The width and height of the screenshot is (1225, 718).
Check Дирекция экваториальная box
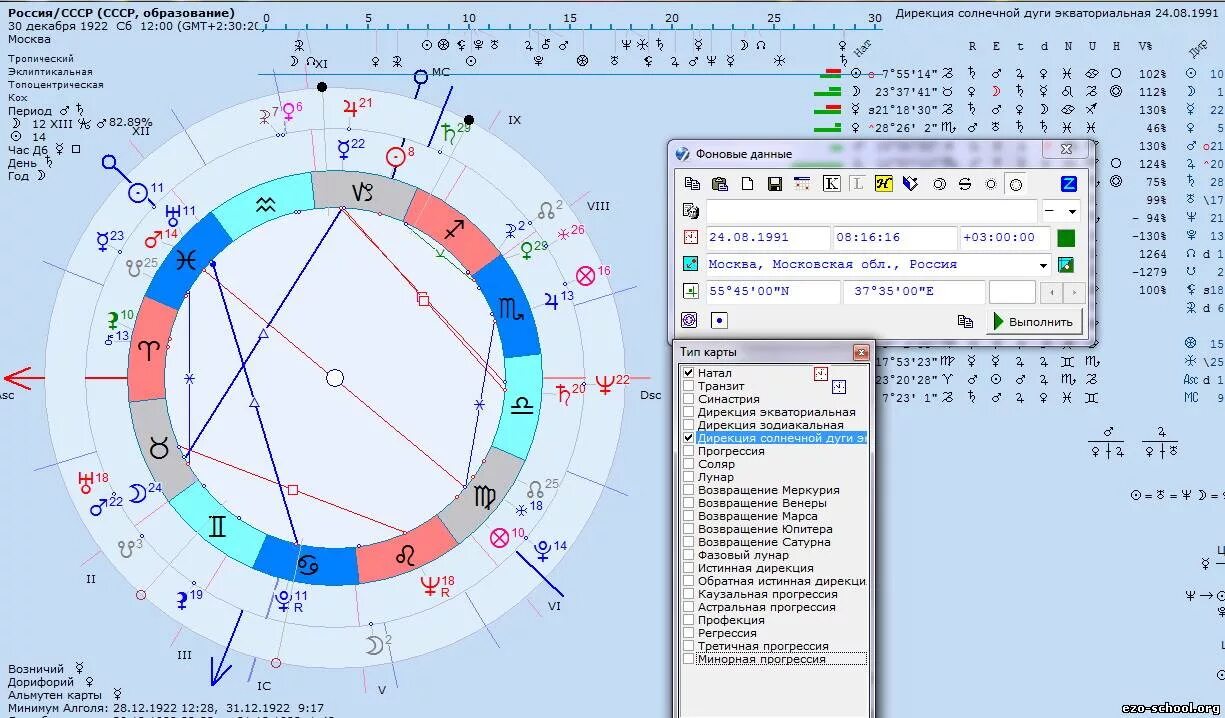(x=688, y=412)
